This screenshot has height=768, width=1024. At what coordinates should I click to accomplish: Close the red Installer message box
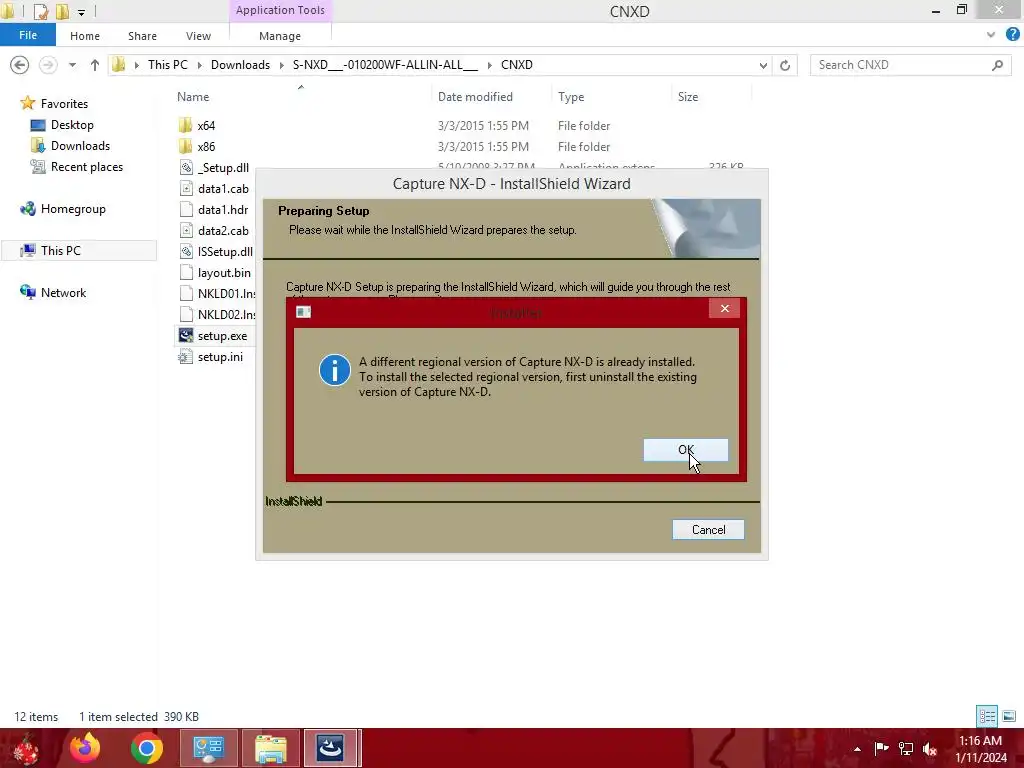click(x=724, y=308)
